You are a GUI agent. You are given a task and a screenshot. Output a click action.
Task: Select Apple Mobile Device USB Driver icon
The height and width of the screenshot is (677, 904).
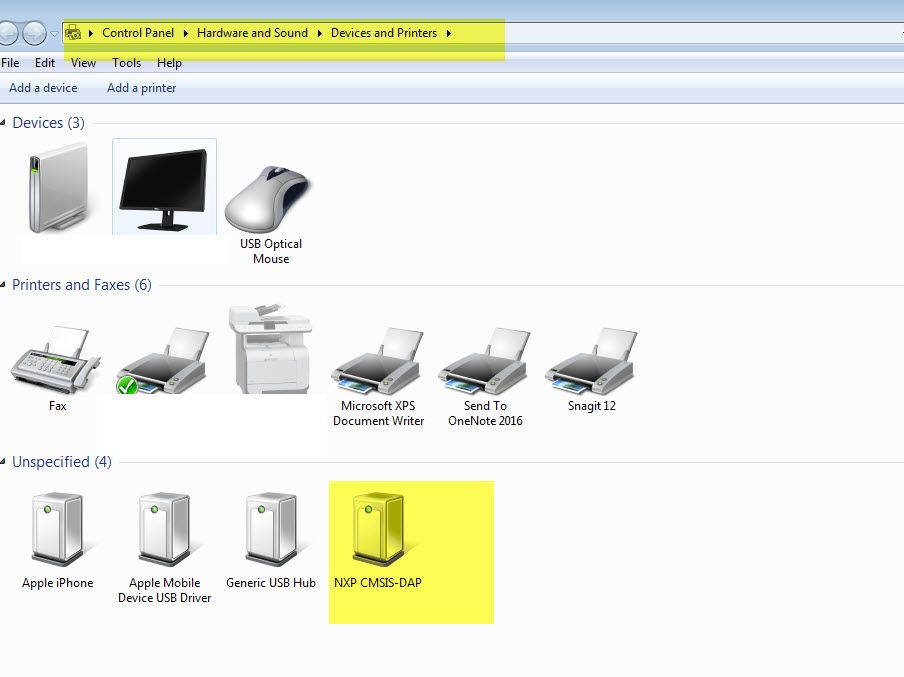tap(164, 529)
